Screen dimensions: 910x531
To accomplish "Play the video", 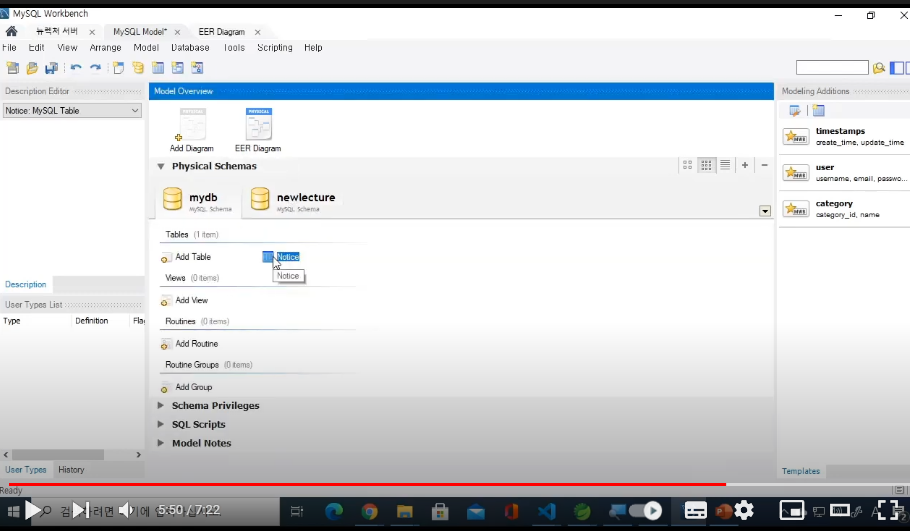I will pyautogui.click(x=32, y=511).
